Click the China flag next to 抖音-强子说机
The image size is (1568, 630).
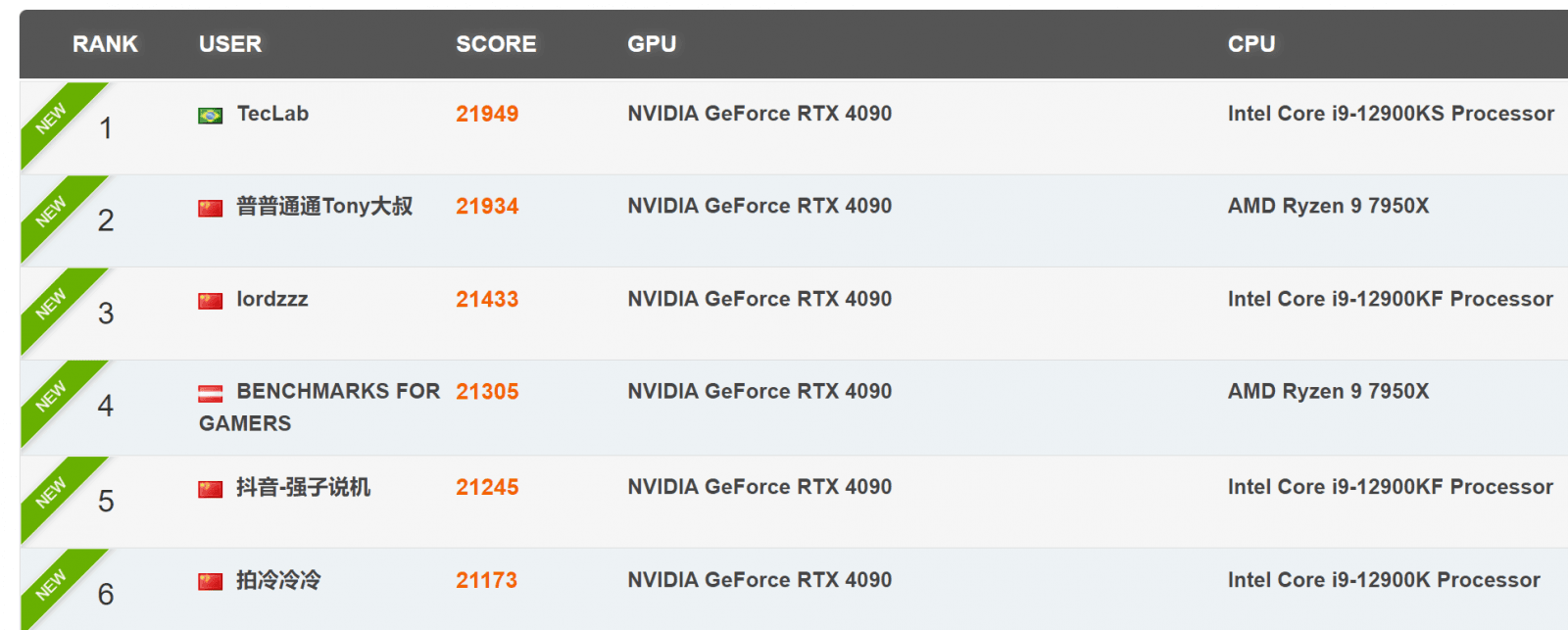coord(210,489)
